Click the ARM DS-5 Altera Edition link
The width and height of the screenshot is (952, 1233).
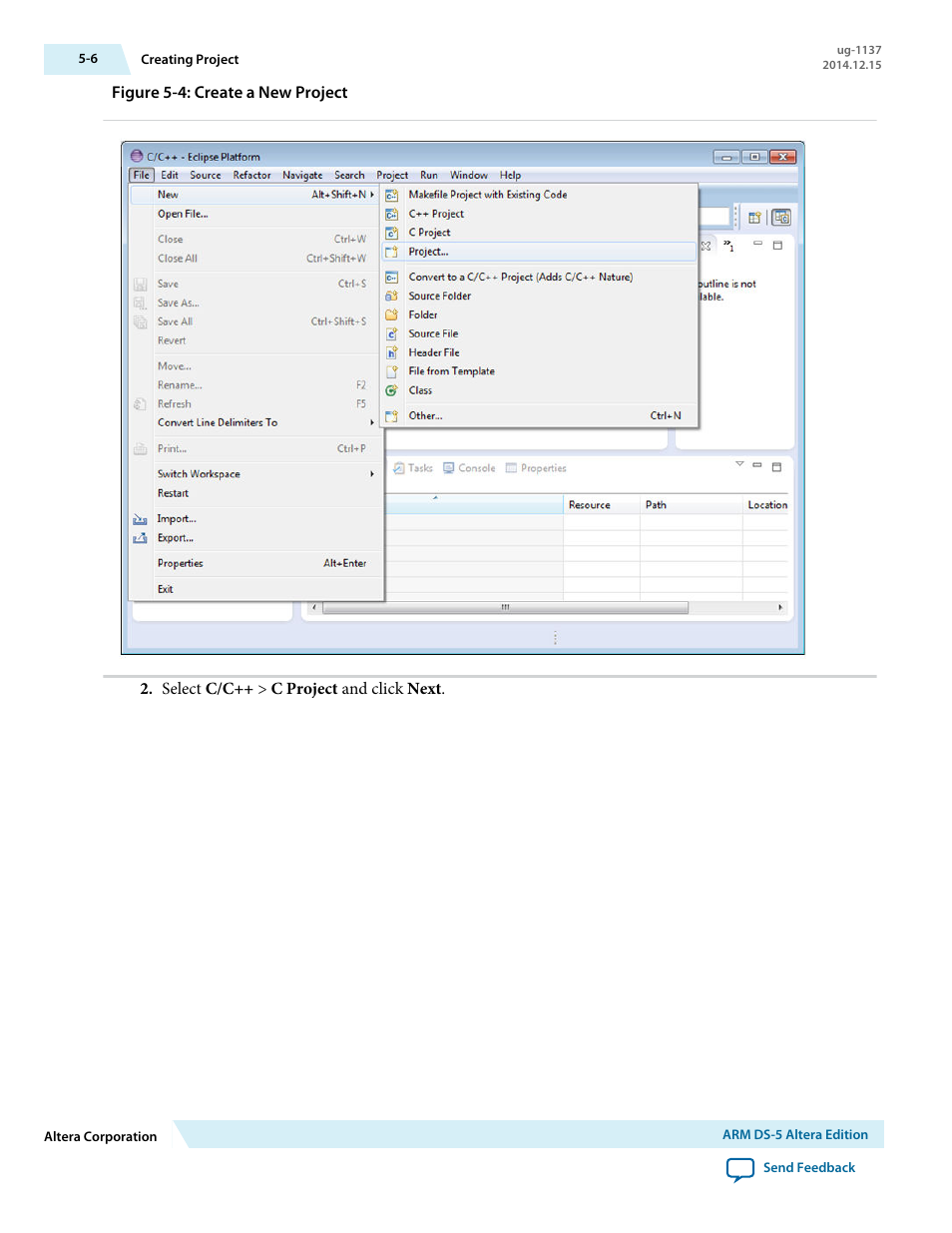[795, 1135]
